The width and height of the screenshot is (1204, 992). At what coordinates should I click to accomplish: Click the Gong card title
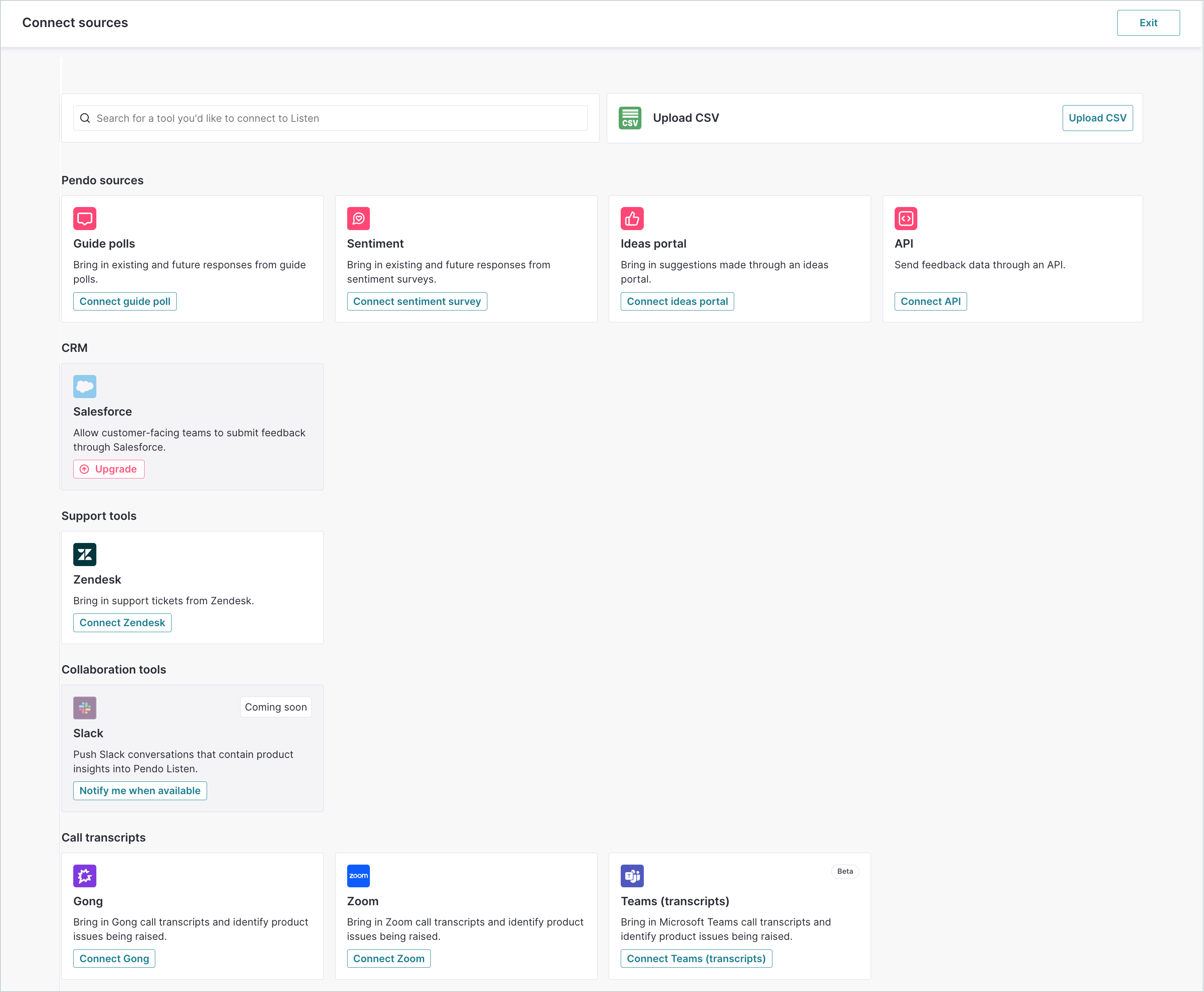[88, 901]
